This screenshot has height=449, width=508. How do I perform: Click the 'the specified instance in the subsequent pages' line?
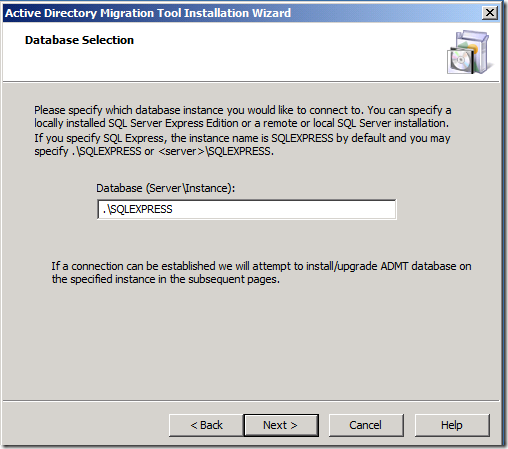click(166, 279)
